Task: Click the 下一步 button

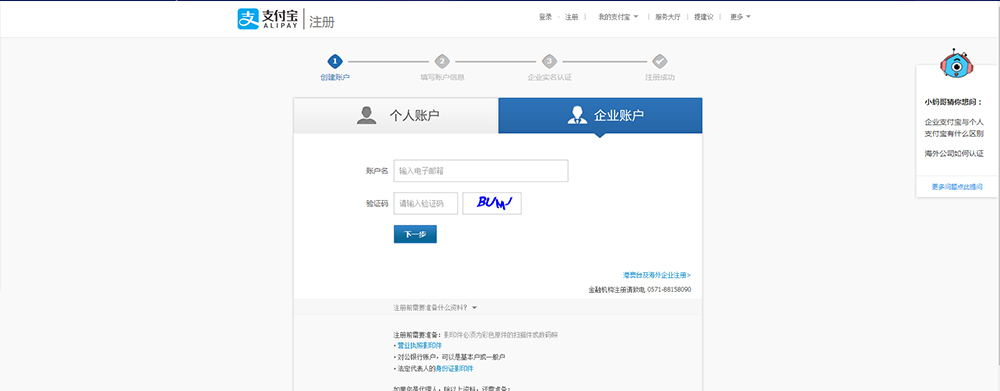Action: pos(415,234)
